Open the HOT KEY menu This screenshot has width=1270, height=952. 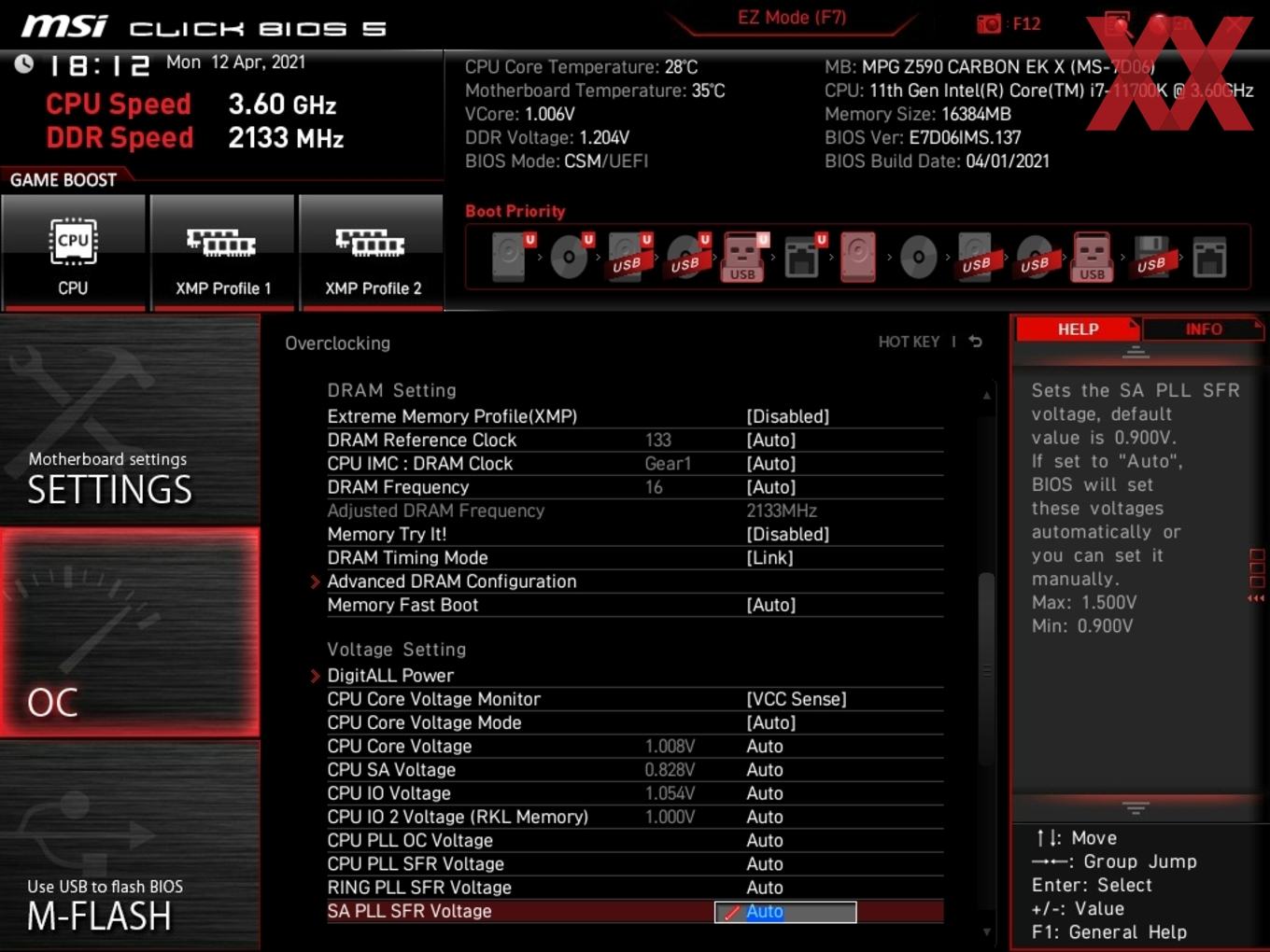coord(909,342)
